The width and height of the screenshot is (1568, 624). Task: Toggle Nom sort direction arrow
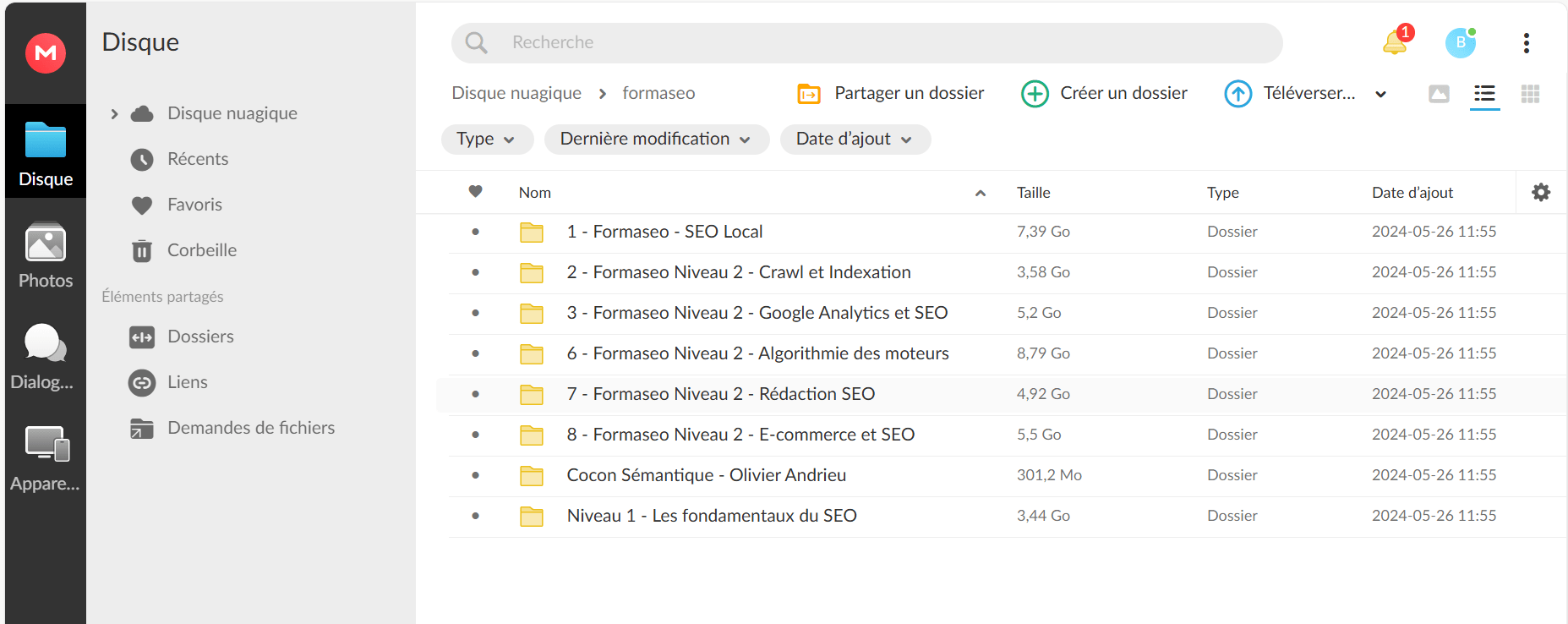[981, 194]
